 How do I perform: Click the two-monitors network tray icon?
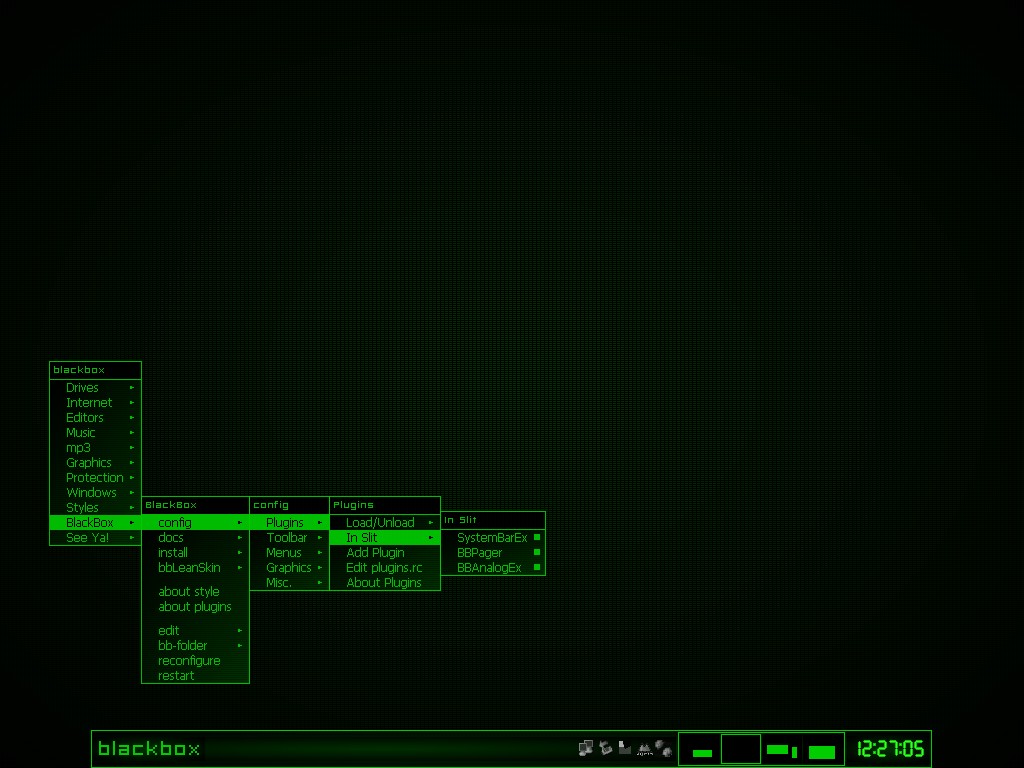586,748
